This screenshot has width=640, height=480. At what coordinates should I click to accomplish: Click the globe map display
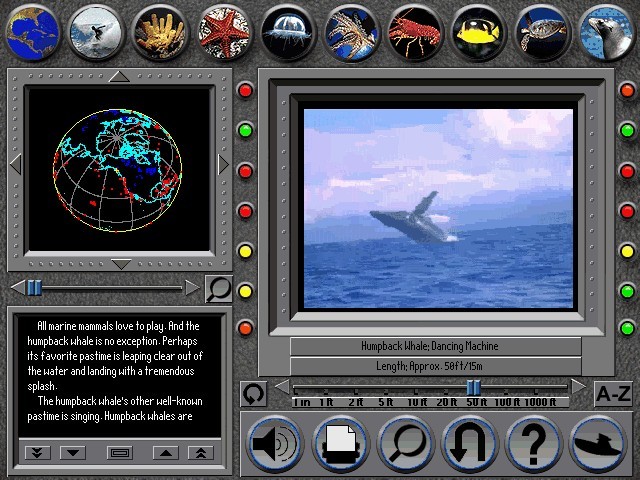pyautogui.click(x=119, y=169)
